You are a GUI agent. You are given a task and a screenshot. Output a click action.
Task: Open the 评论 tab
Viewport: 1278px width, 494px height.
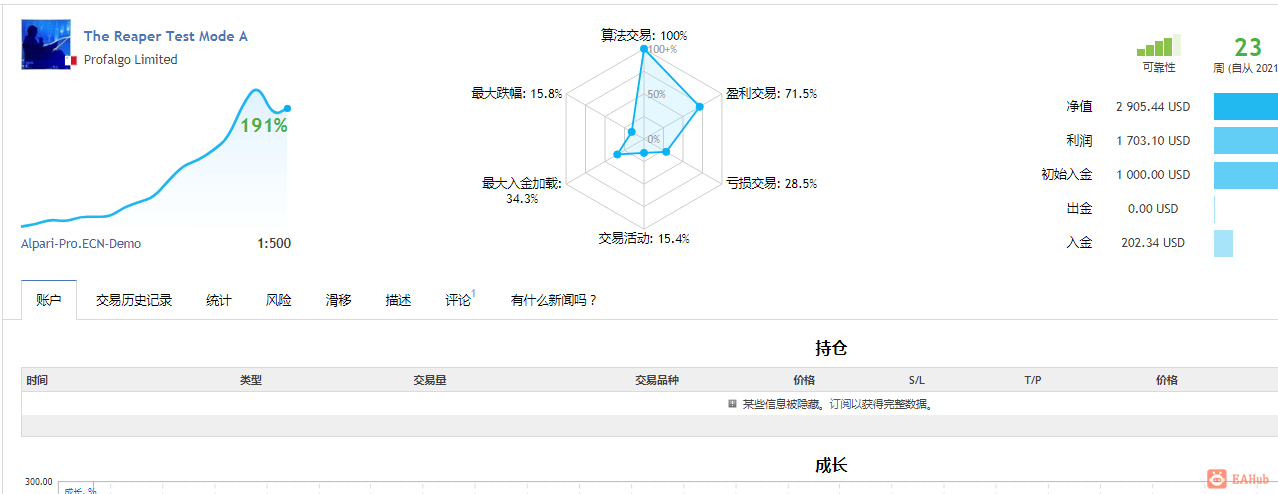point(458,300)
